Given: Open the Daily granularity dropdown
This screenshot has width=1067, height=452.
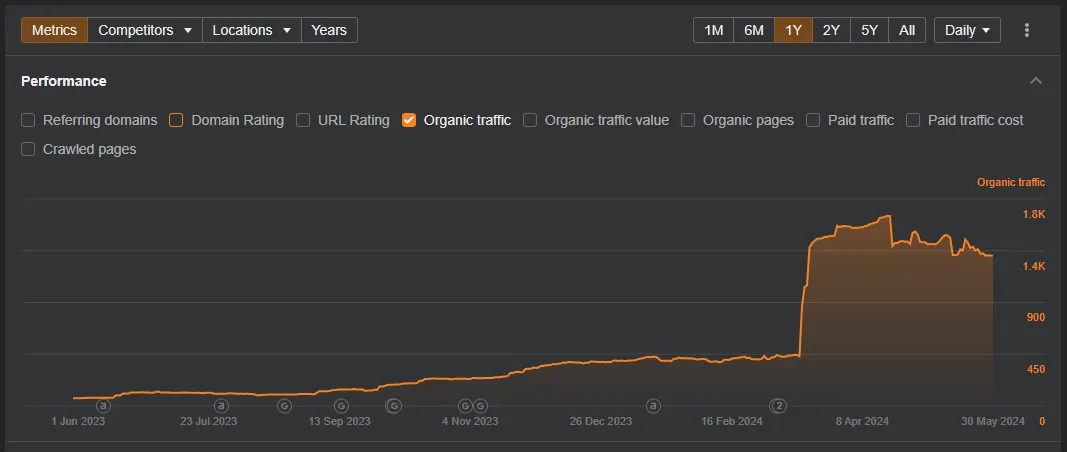Looking at the screenshot, I should click(967, 30).
